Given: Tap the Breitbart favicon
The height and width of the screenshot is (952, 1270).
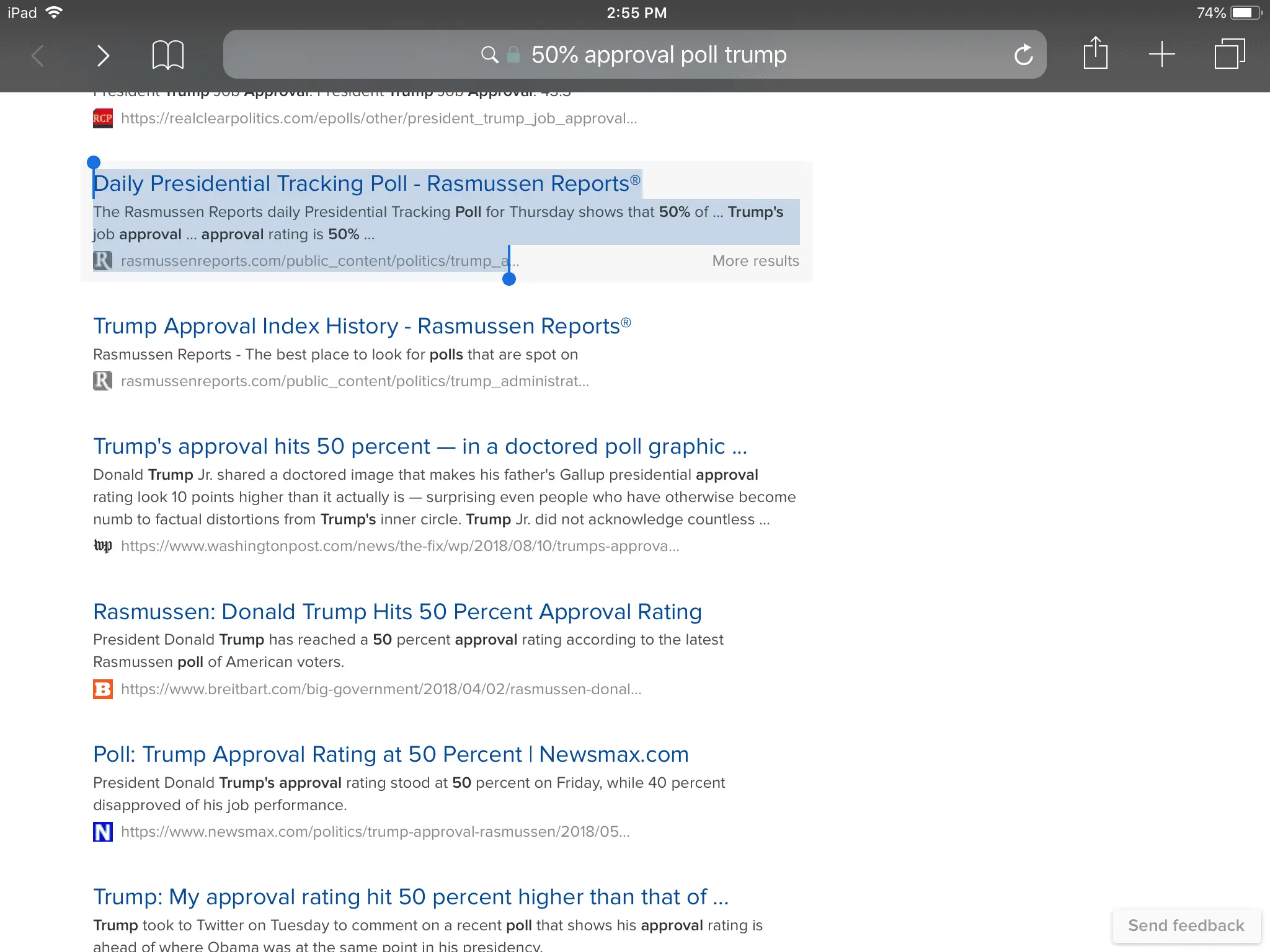Looking at the screenshot, I should tap(103, 689).
